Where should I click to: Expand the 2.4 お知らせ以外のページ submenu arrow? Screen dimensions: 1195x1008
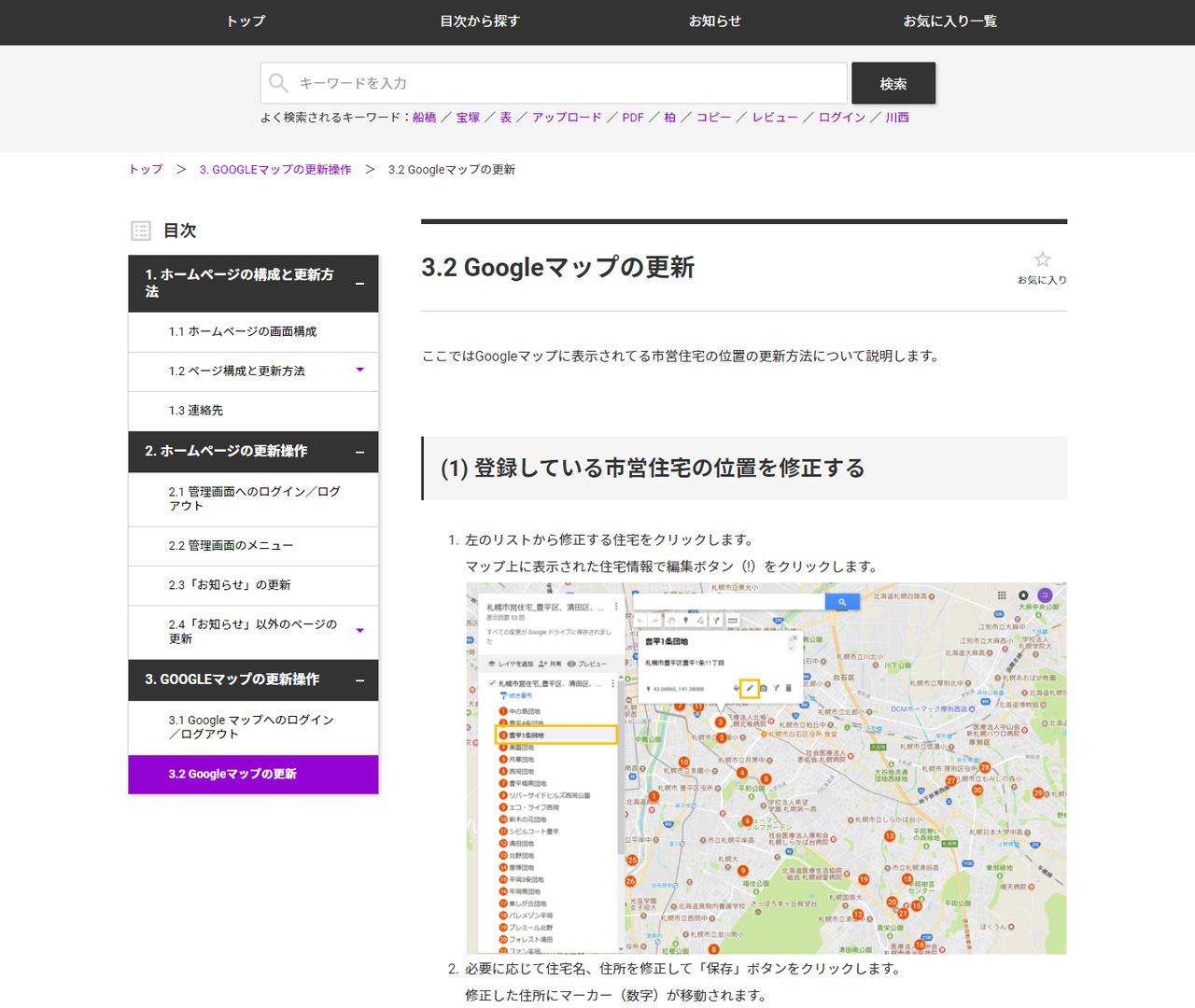click(359, 631)
